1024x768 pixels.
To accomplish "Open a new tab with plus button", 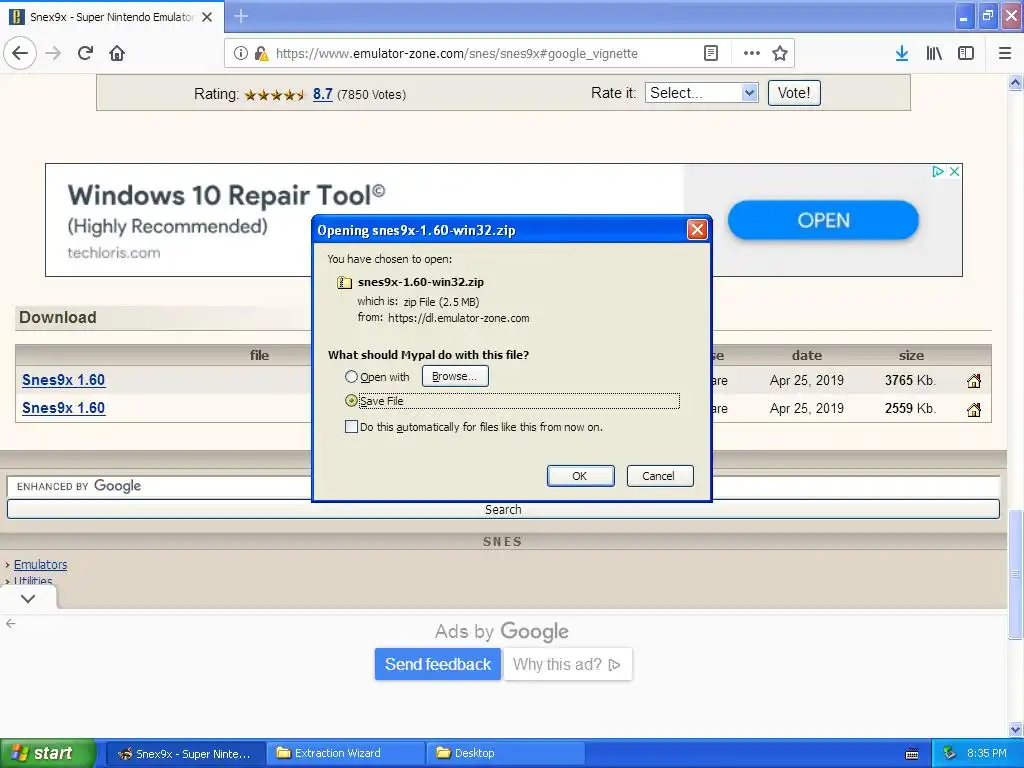I will 241,16.
